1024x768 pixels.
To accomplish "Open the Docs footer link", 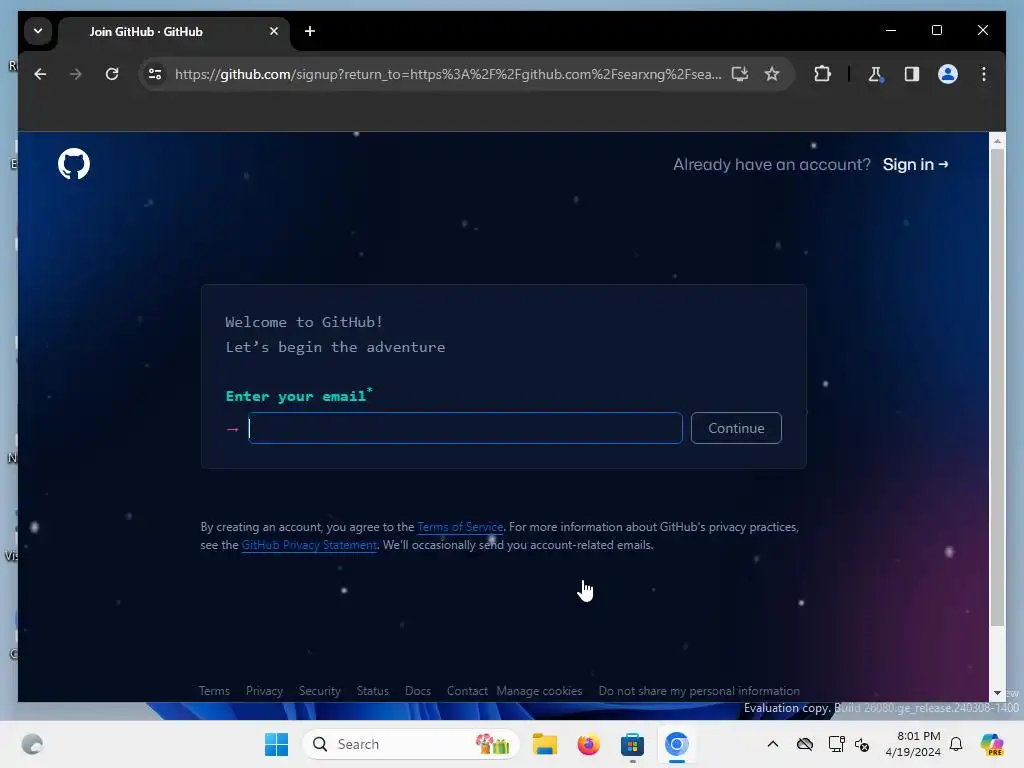I will pyautogui.click(x=417, y=691).
